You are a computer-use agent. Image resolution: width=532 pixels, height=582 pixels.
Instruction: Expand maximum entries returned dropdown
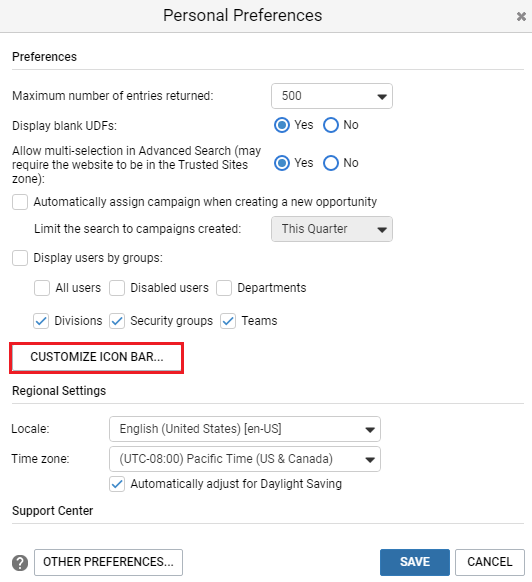[332, 96]
